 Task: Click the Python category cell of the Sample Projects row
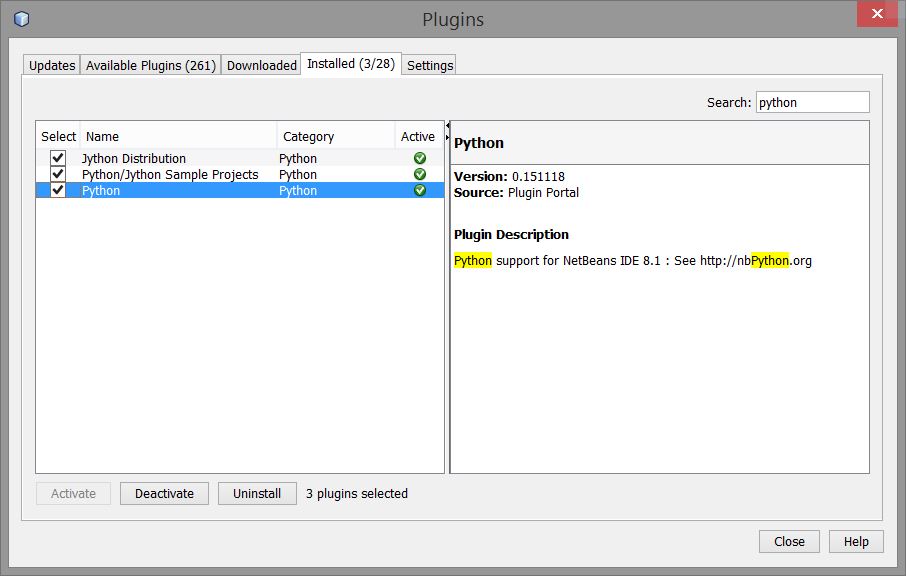point(298,174)
